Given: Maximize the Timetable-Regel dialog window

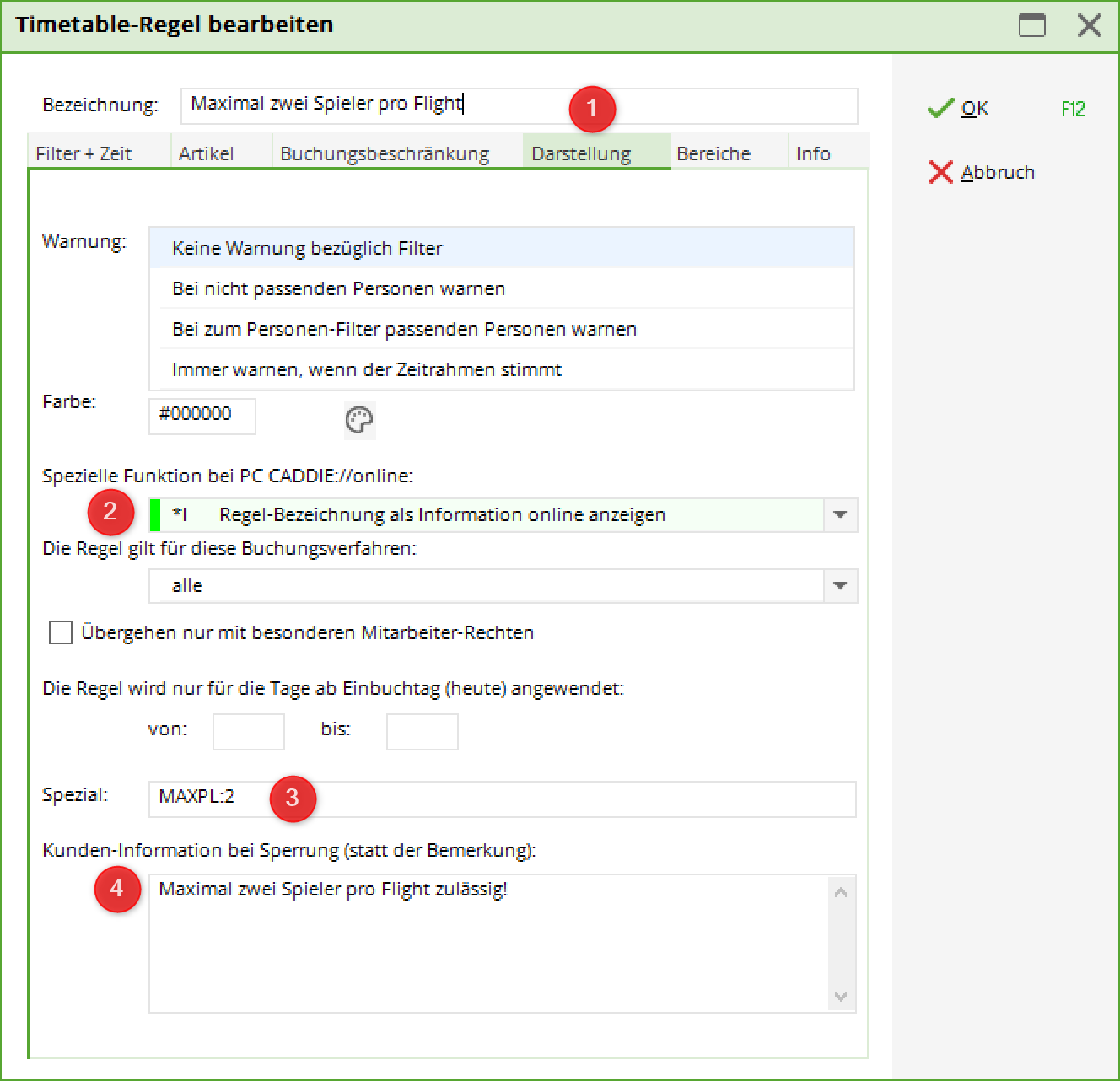Looking at the screenshot, I should 1031,25.
